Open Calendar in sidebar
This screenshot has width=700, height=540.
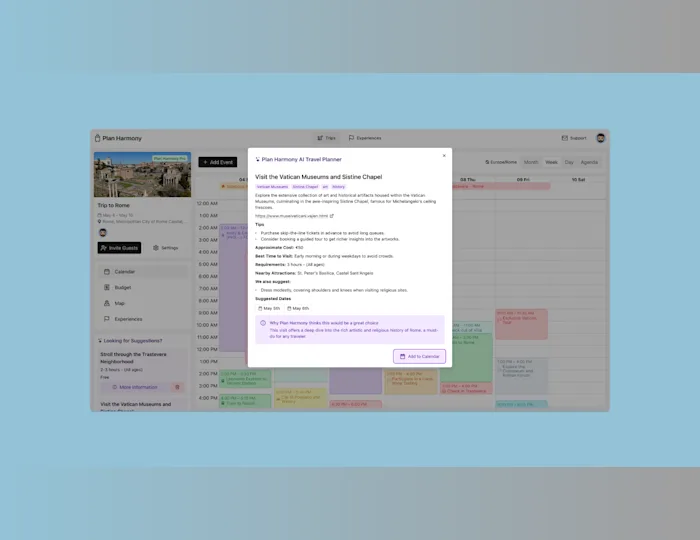tap(142, 272)
